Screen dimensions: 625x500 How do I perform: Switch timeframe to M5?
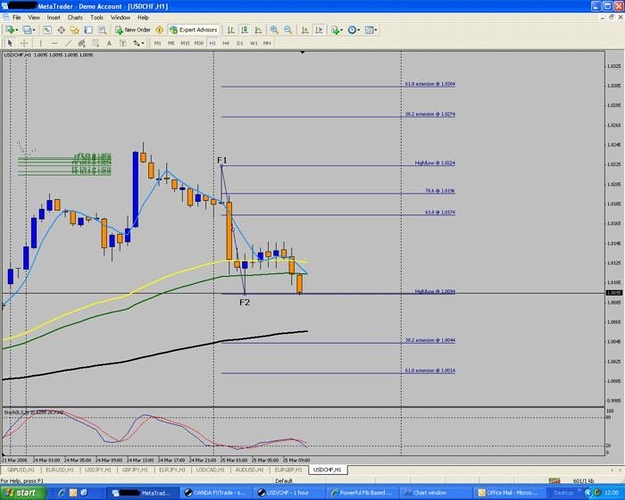click(171, 43)
